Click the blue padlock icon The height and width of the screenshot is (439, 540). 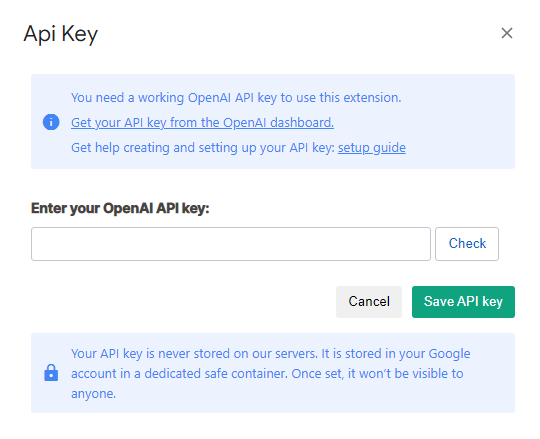51,373
